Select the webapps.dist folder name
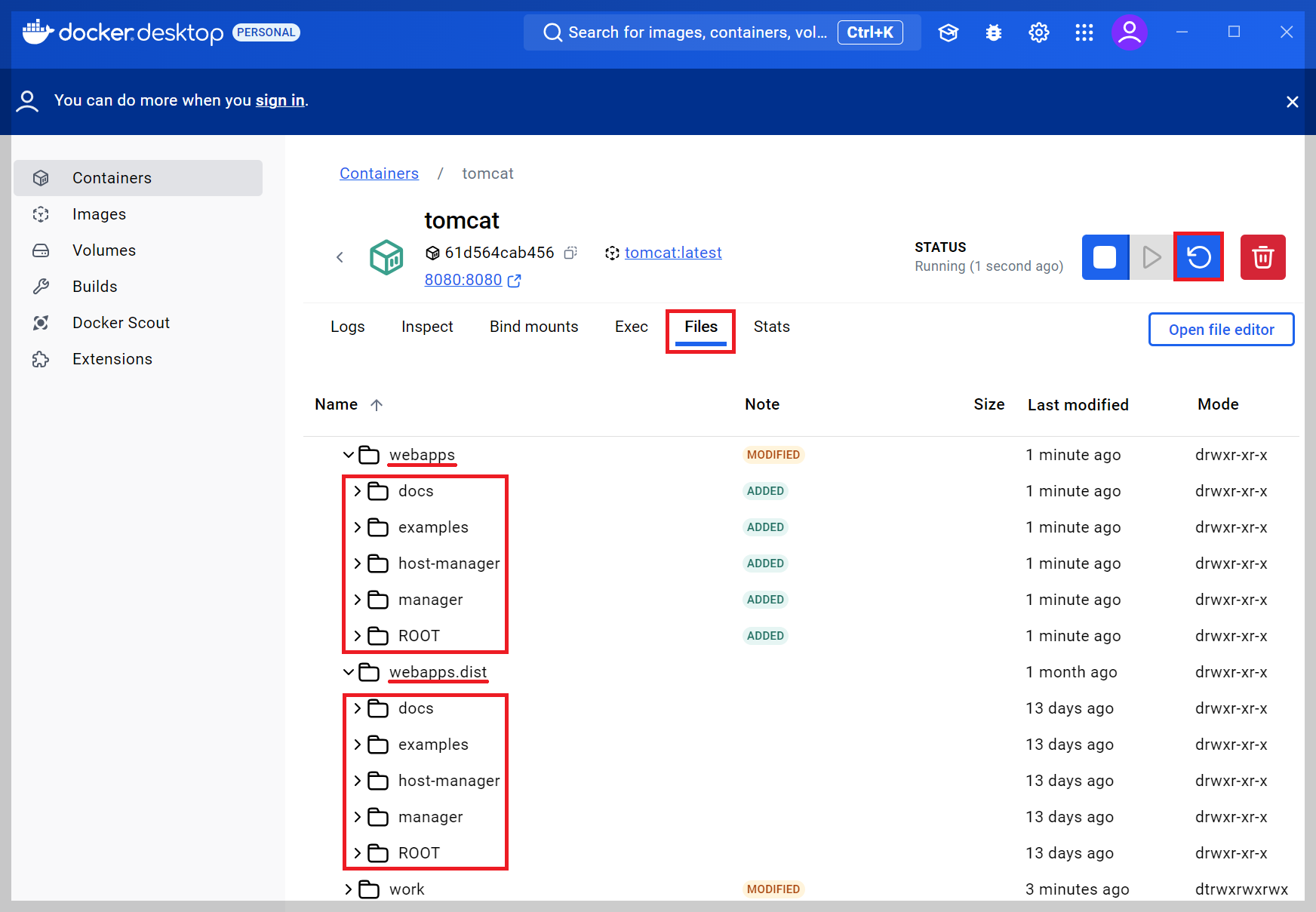This screenshot has height=912, width=1316. pyautogui.click(x=438, y=672)
